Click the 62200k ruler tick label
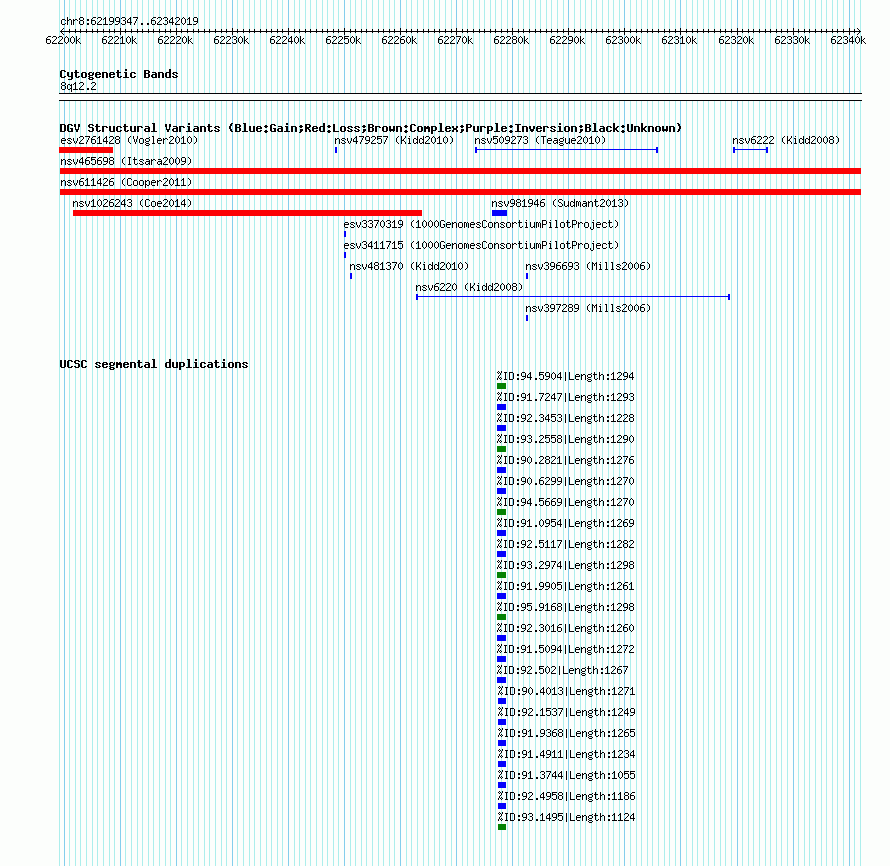Image resolution: width=890 pixels, height=866 pixels. coord(63,40)
